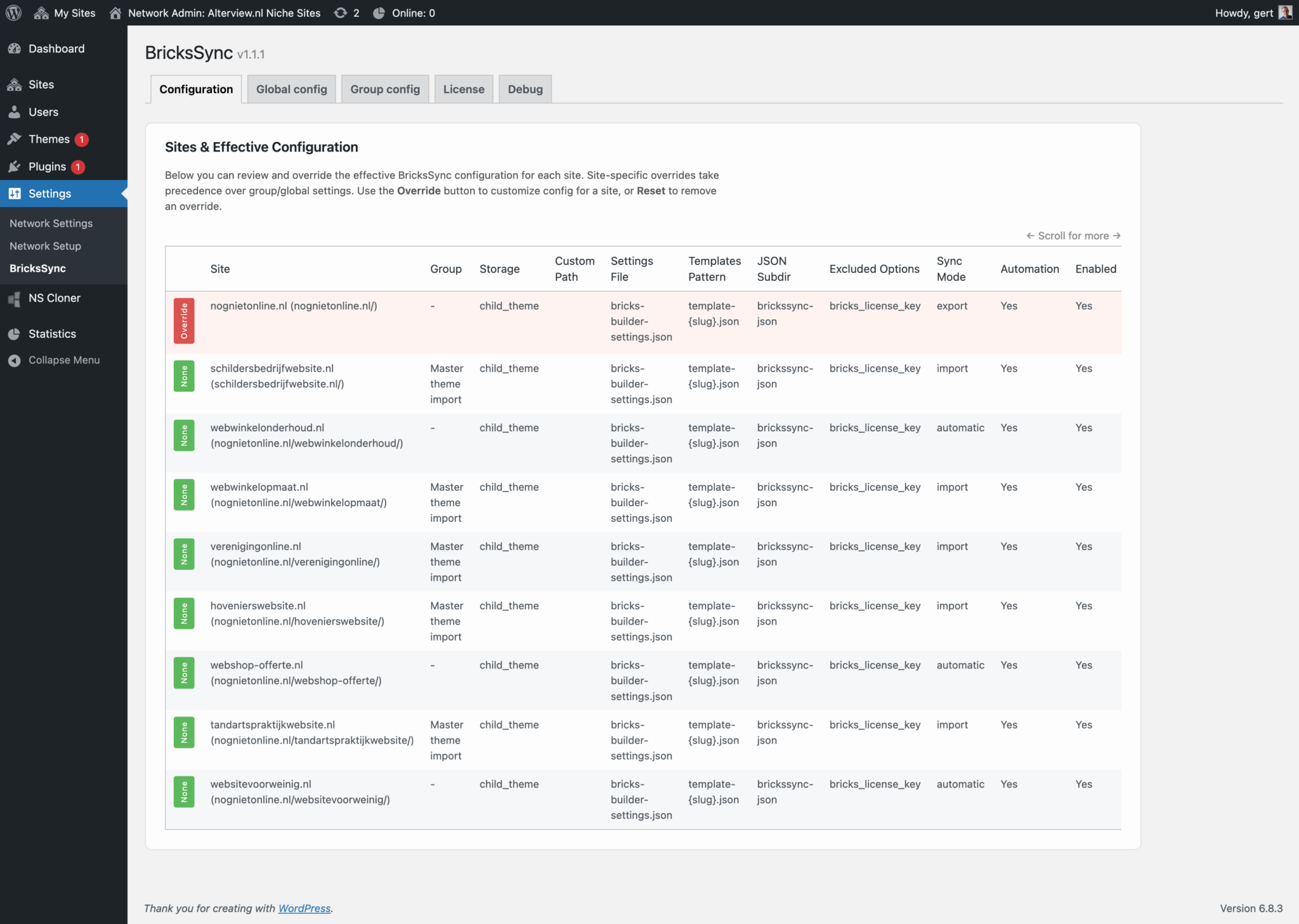
Task: Open Plugins using the plug icon
Action: tap(15, 166)
